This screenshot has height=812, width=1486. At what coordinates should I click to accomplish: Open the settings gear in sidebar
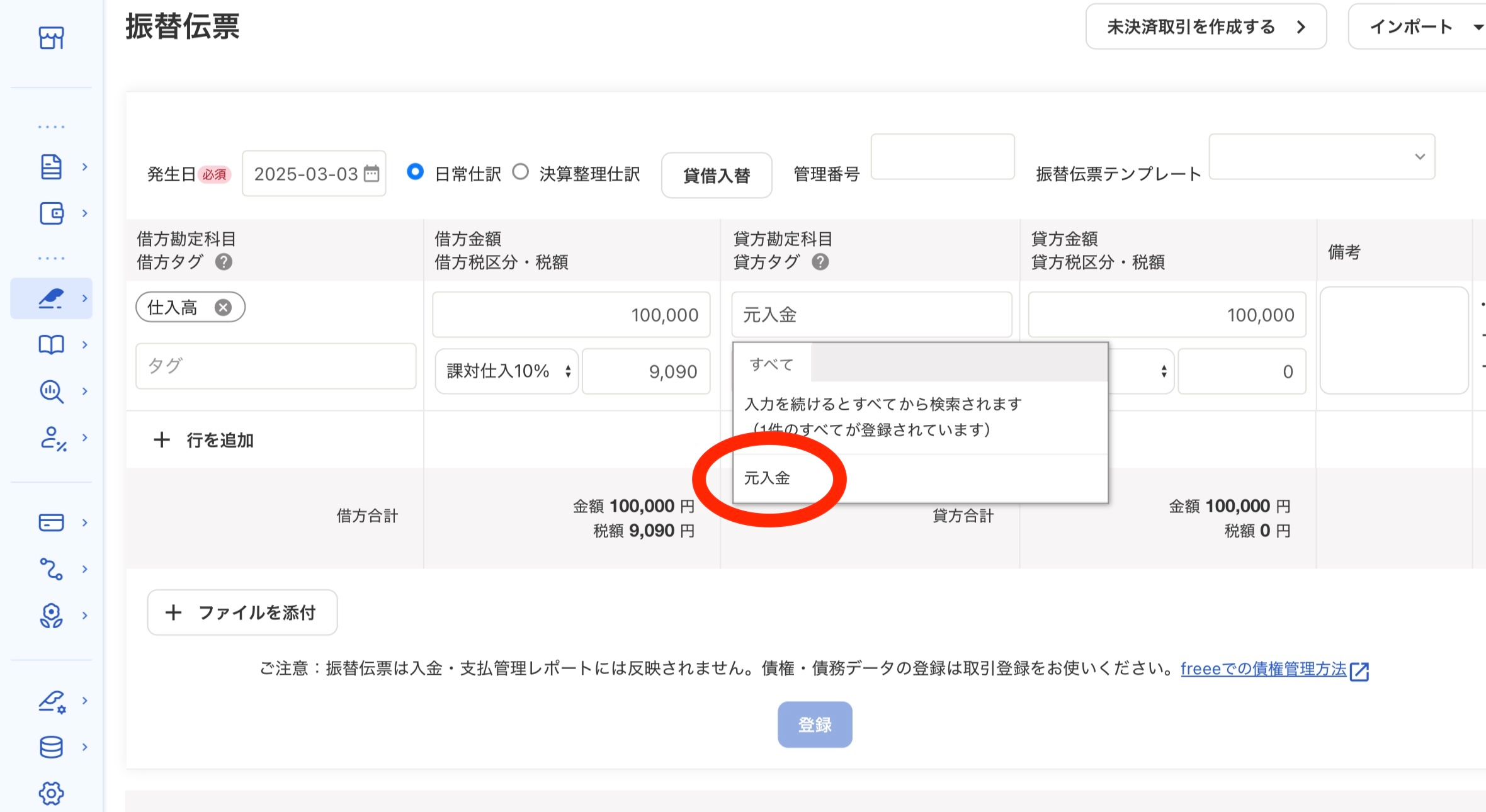point(51,793)
